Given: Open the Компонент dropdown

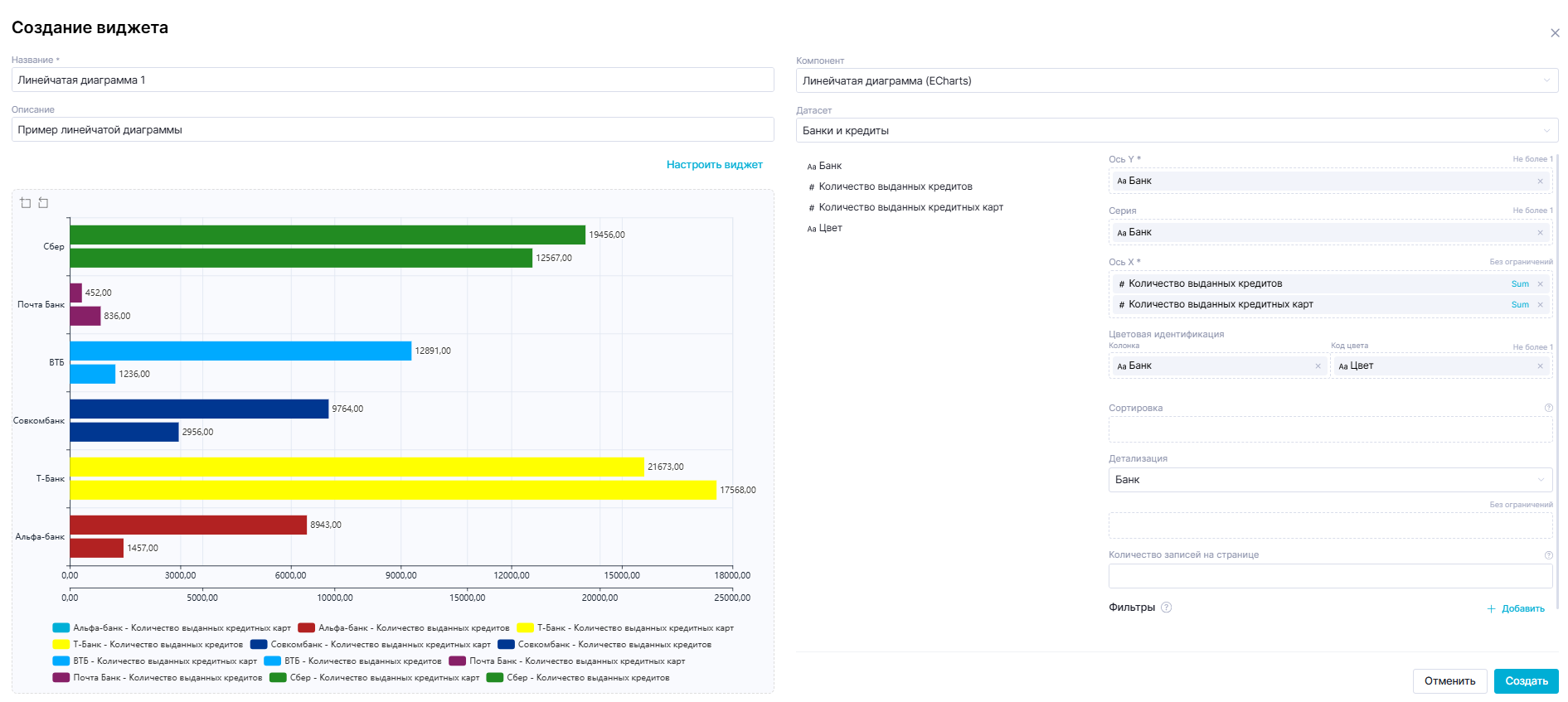Looking at the screenshot, I should pyautogui.click(x=1176, y=81).
